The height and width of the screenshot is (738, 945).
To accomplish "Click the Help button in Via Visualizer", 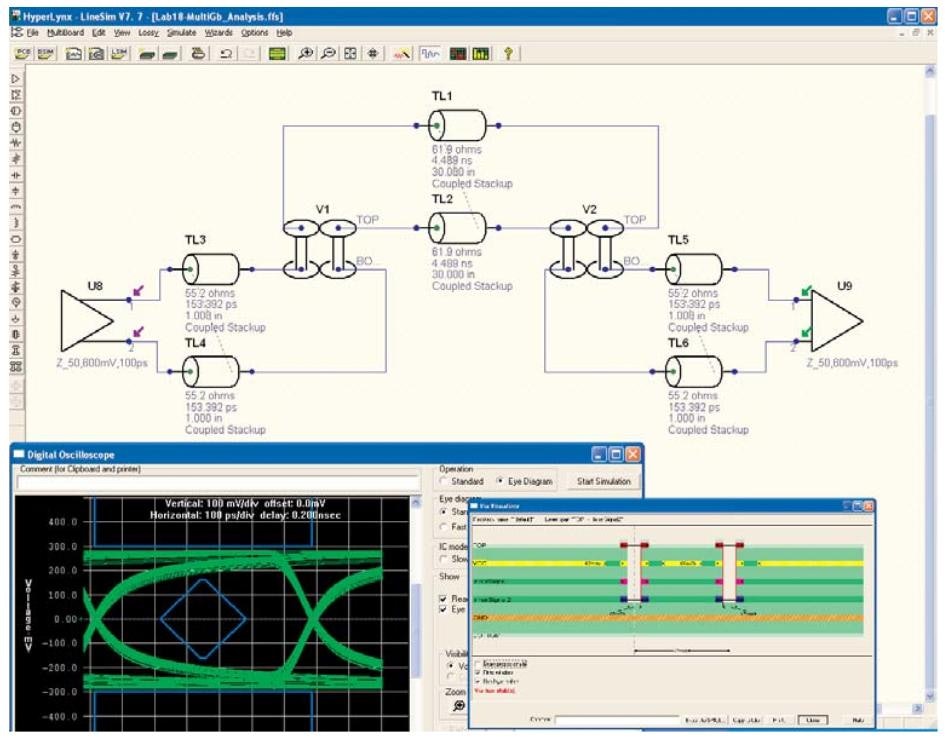I will coord(858,720).
